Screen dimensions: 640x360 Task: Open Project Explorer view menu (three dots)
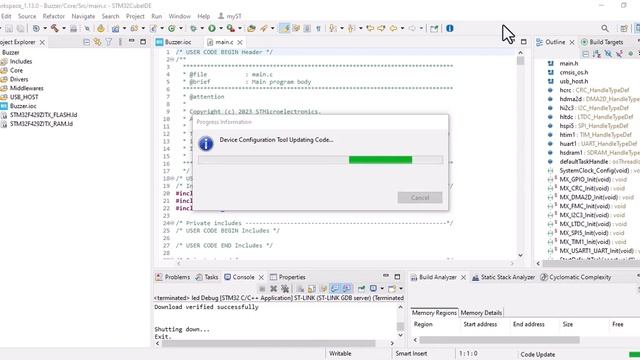tap(120, 42)
